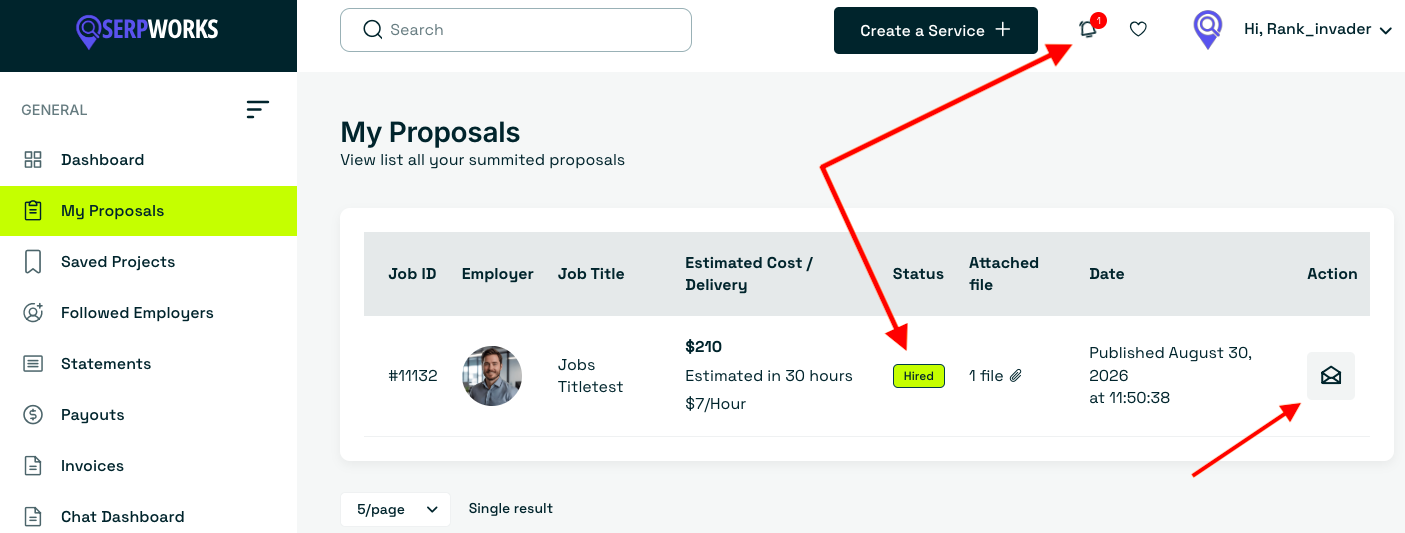Click the Payouts dollar icon
This screenshot has width=1405, height=533.
33,415
